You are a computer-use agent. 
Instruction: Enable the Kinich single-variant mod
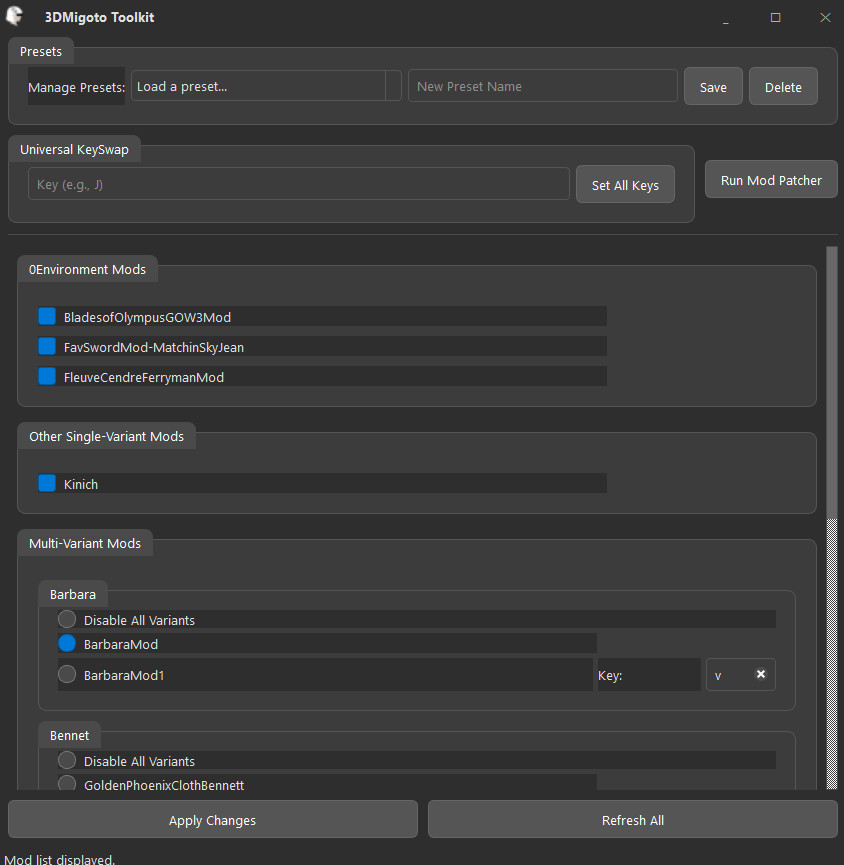coord(46,483)
